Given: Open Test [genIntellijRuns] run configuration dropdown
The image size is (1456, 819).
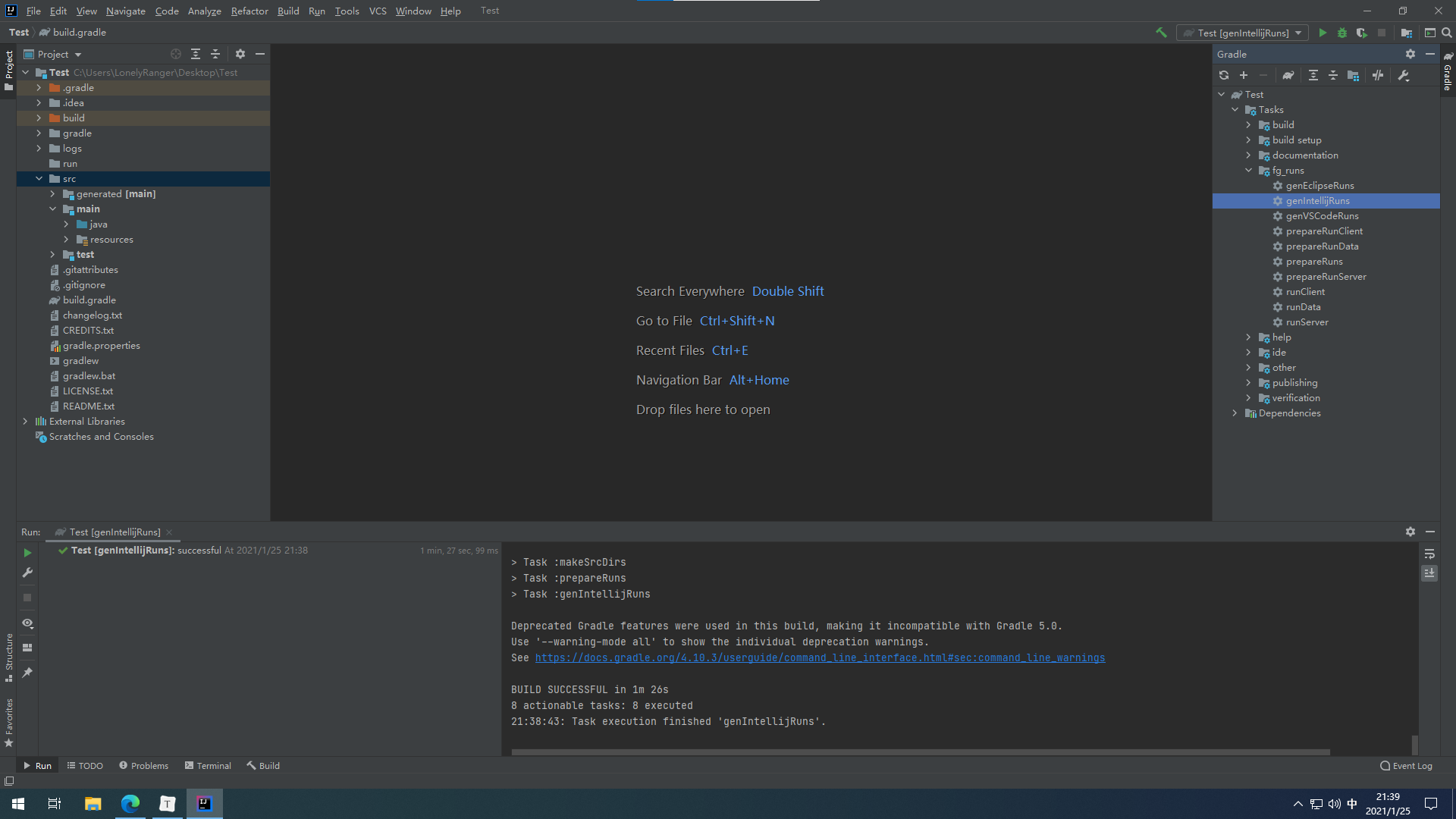Looking at the screenshot, I should 1242,33.
